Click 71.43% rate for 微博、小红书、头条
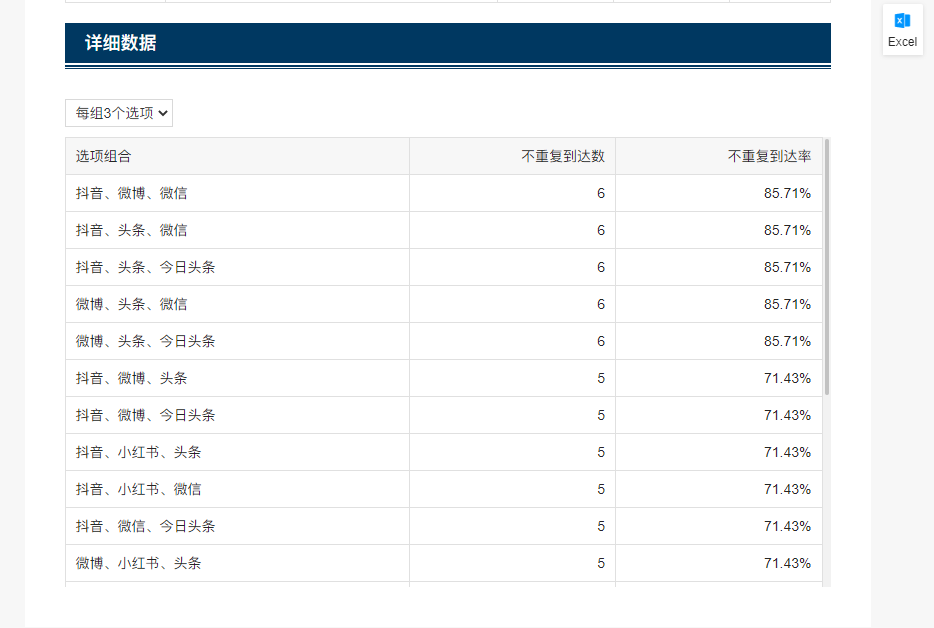Screen dimensions: 934x628 pos(787,562)
